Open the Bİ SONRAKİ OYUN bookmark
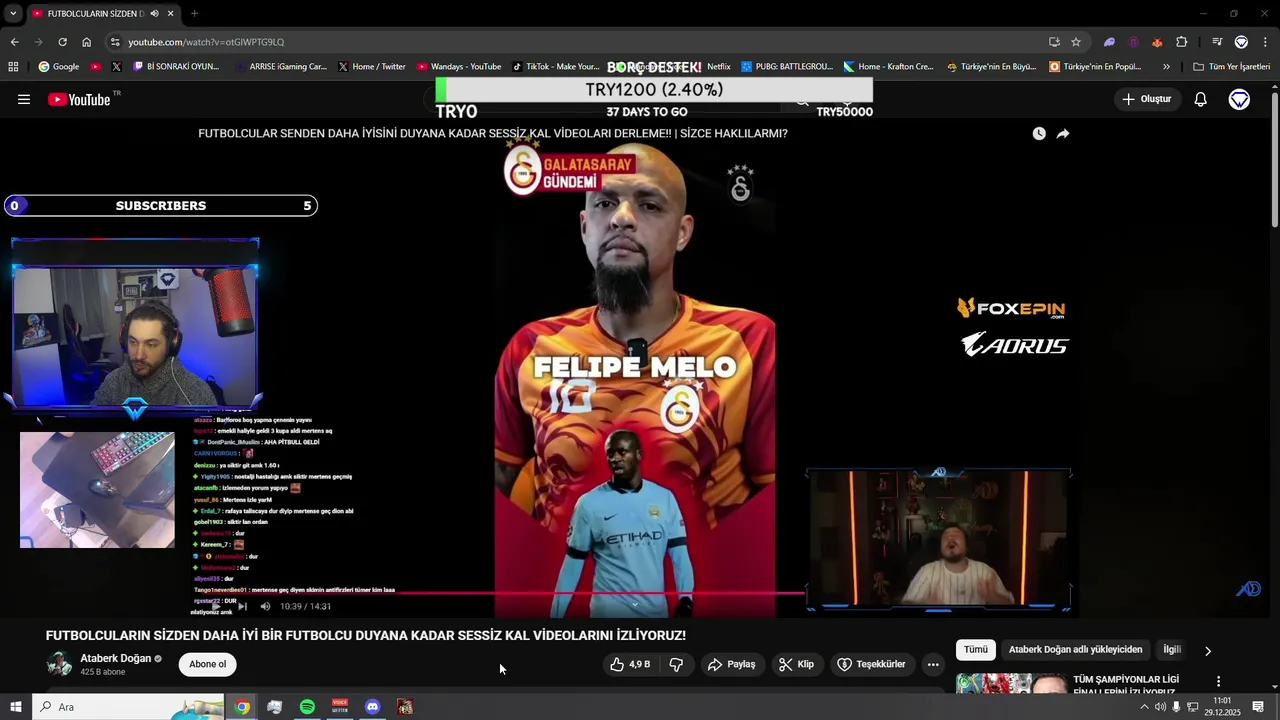Image resolution: width=1280 pixels, height=720 pixels. coord(176,67)
